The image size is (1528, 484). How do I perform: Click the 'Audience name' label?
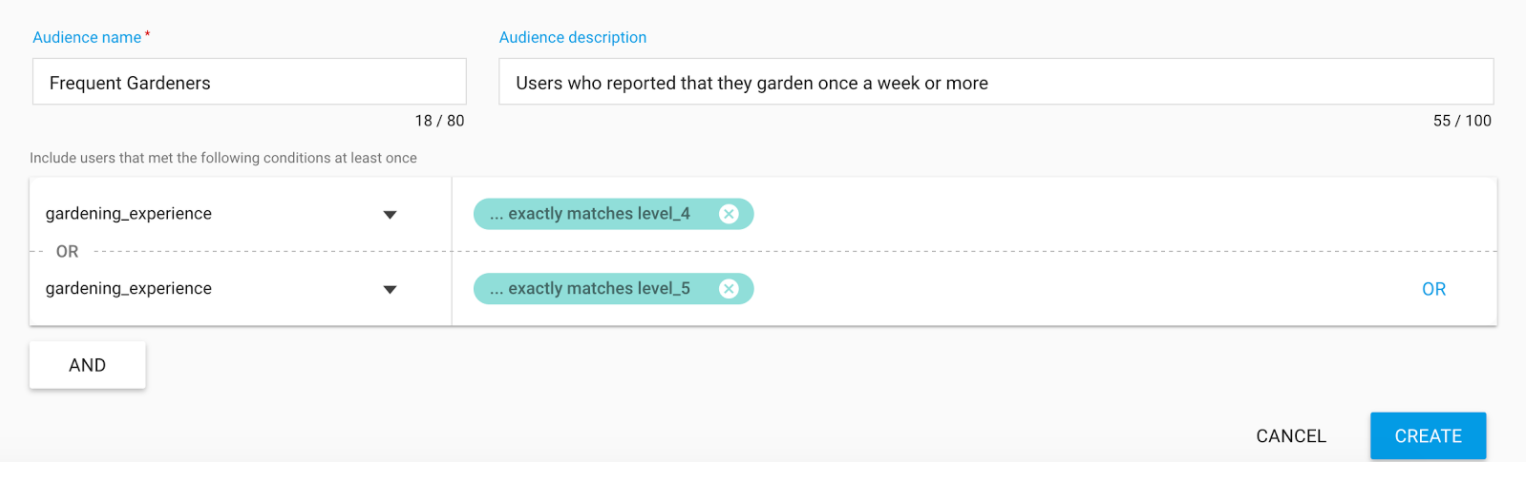(x=88, y=37)
